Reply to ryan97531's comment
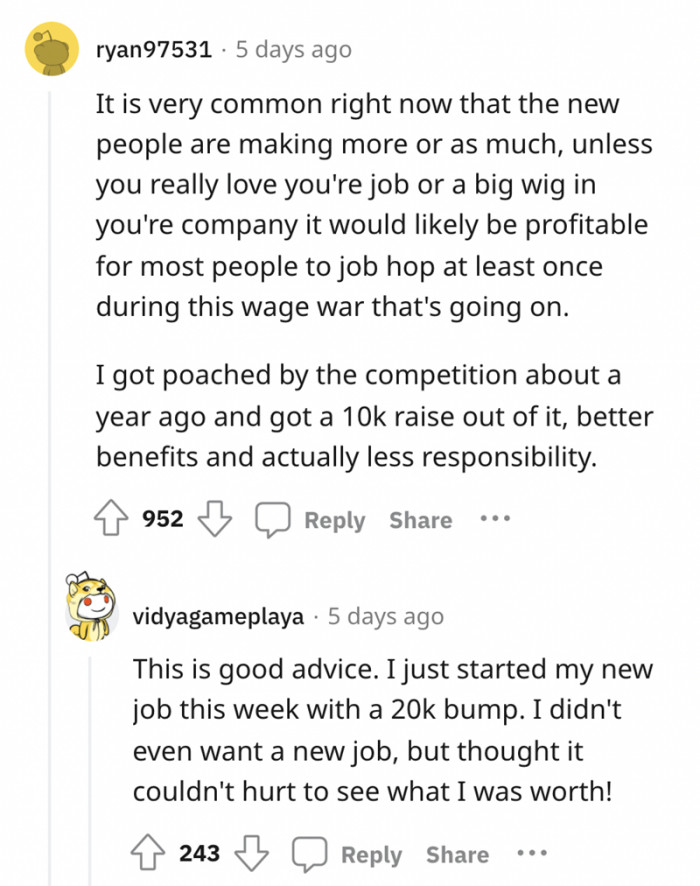 [x=334, y=519]
